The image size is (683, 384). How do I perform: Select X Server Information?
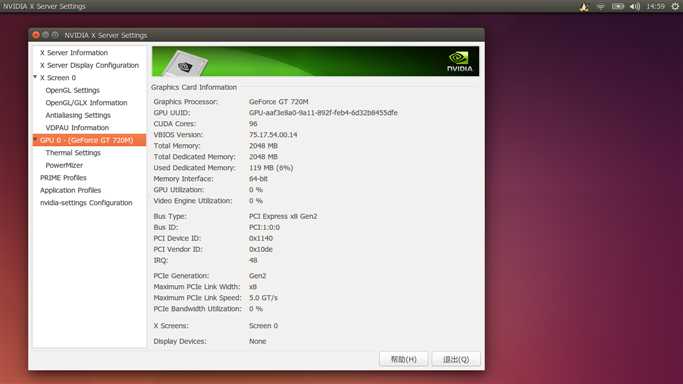pos(74,53)
